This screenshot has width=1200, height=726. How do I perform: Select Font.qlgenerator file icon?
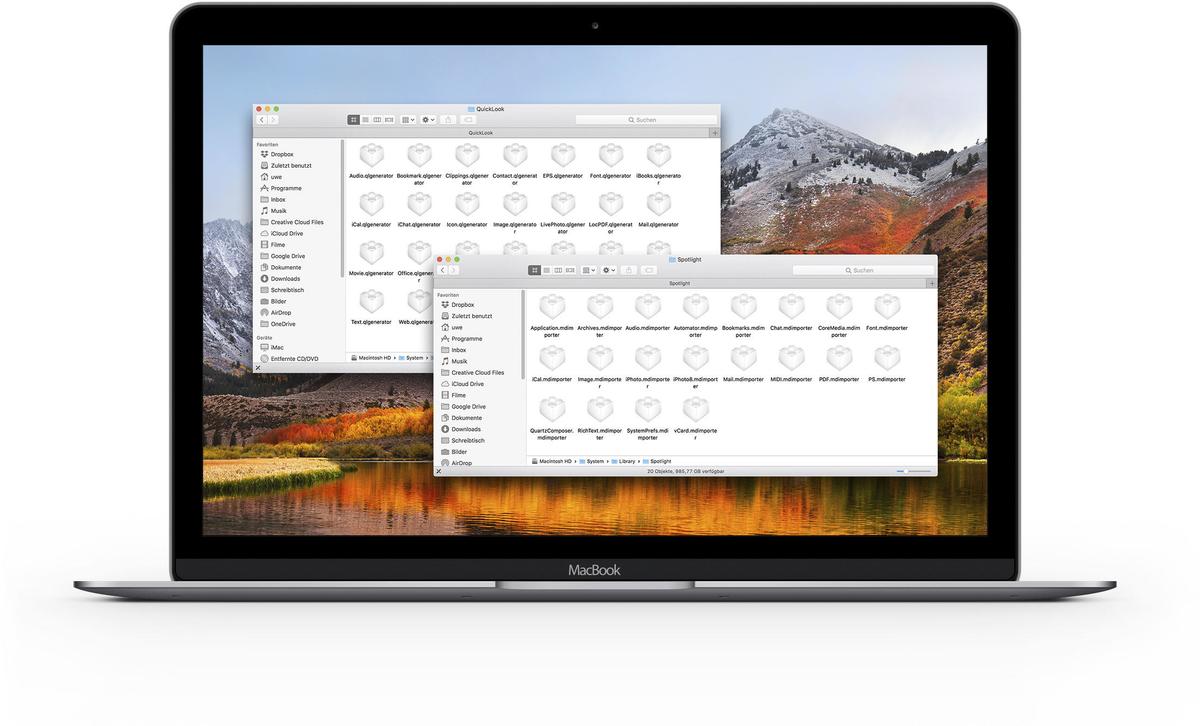pyautogui.click(x=611, y=156)
